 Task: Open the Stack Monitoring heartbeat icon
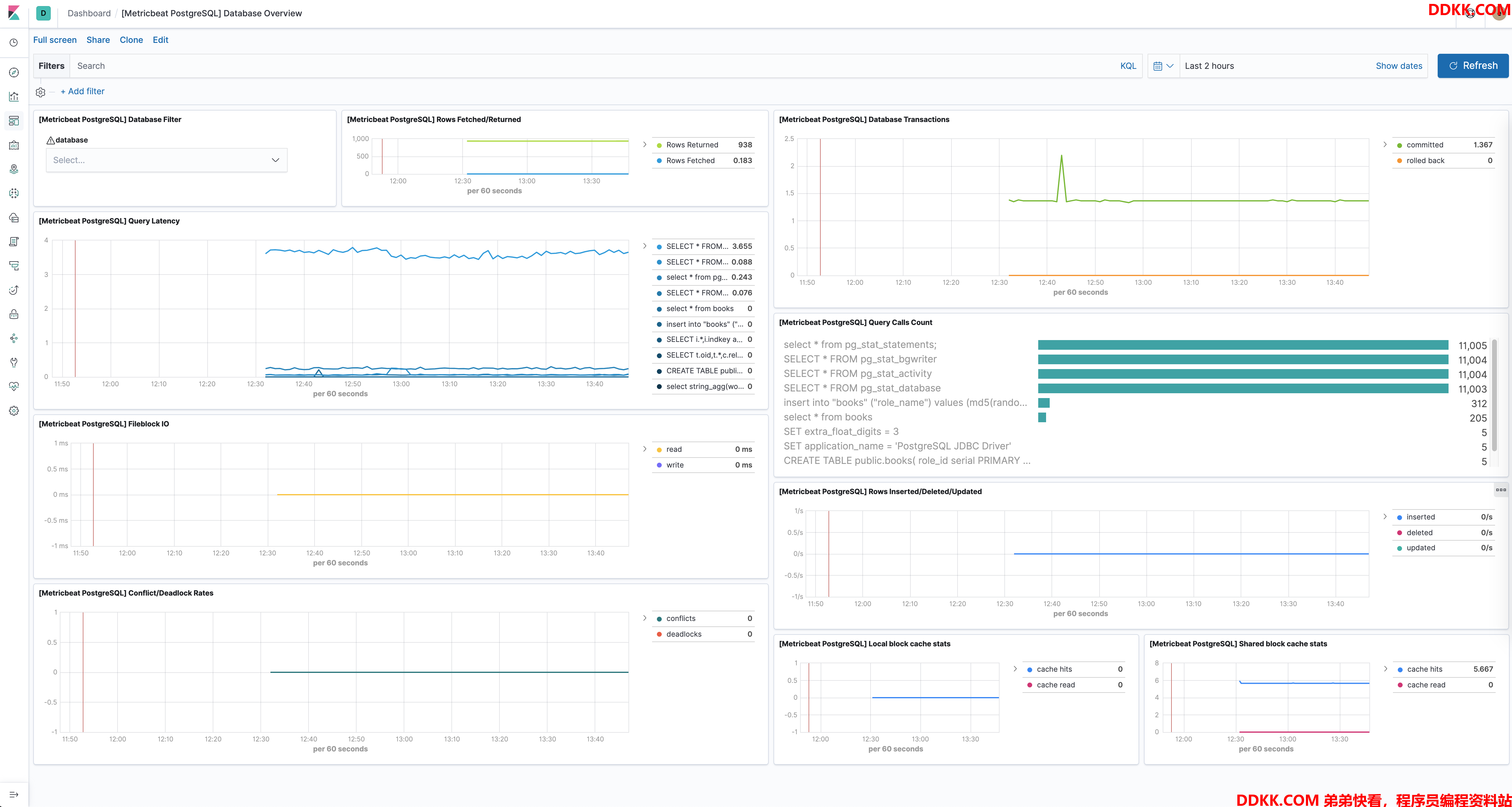pyautogui.click(x=14, y=387)
